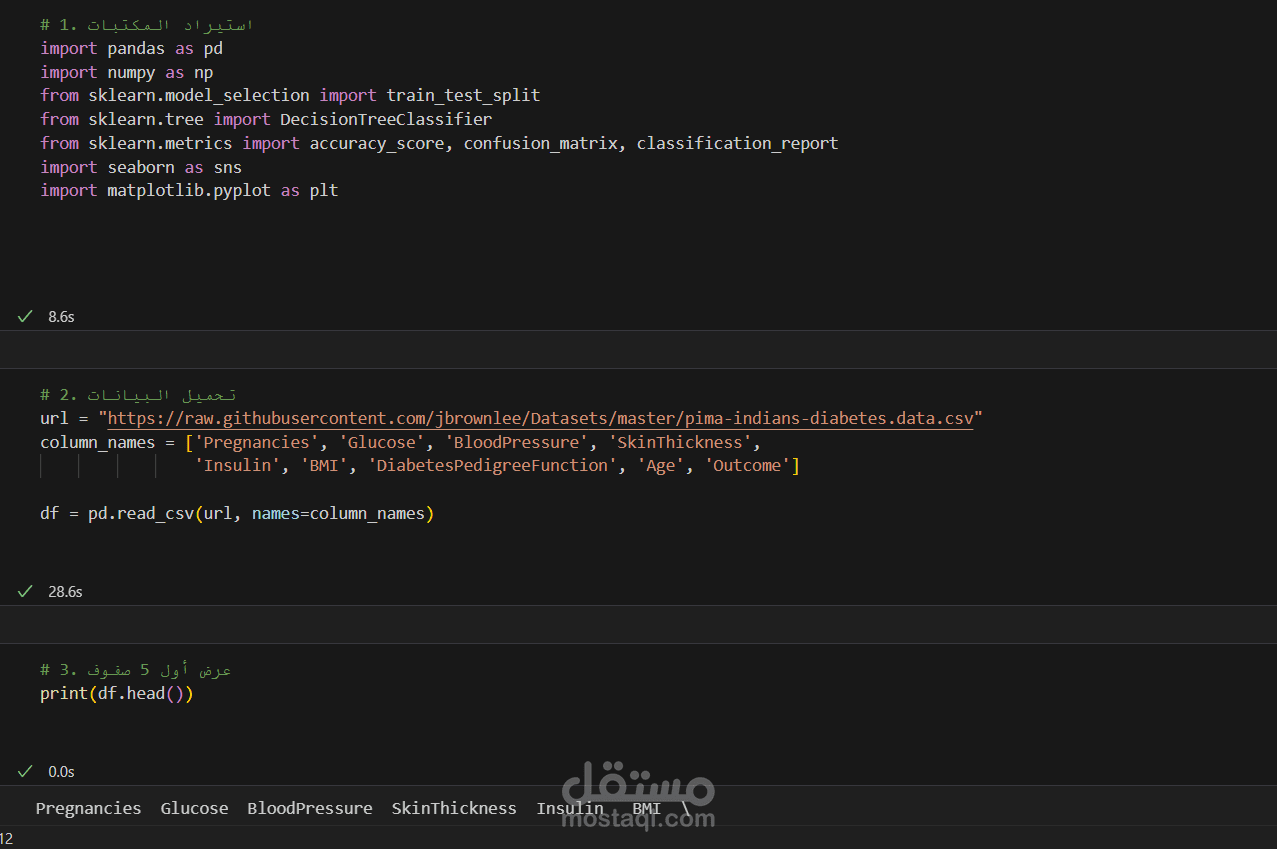Click the third cell's Arabic comment line

coord(136,670)
